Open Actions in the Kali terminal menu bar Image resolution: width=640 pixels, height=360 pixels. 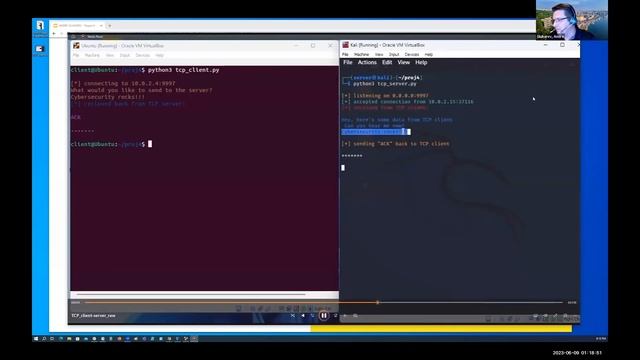point(367,62)
